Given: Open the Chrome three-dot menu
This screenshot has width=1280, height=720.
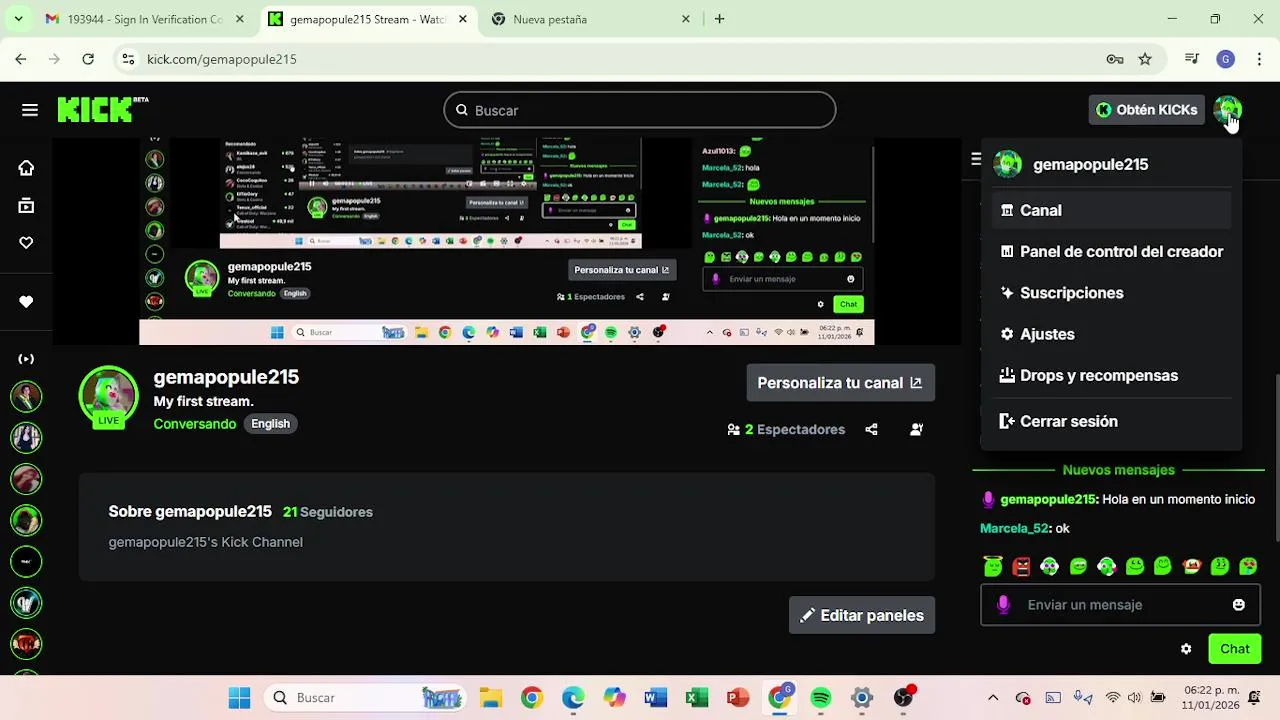Looking at the screenshot, I should (1259, 59).
